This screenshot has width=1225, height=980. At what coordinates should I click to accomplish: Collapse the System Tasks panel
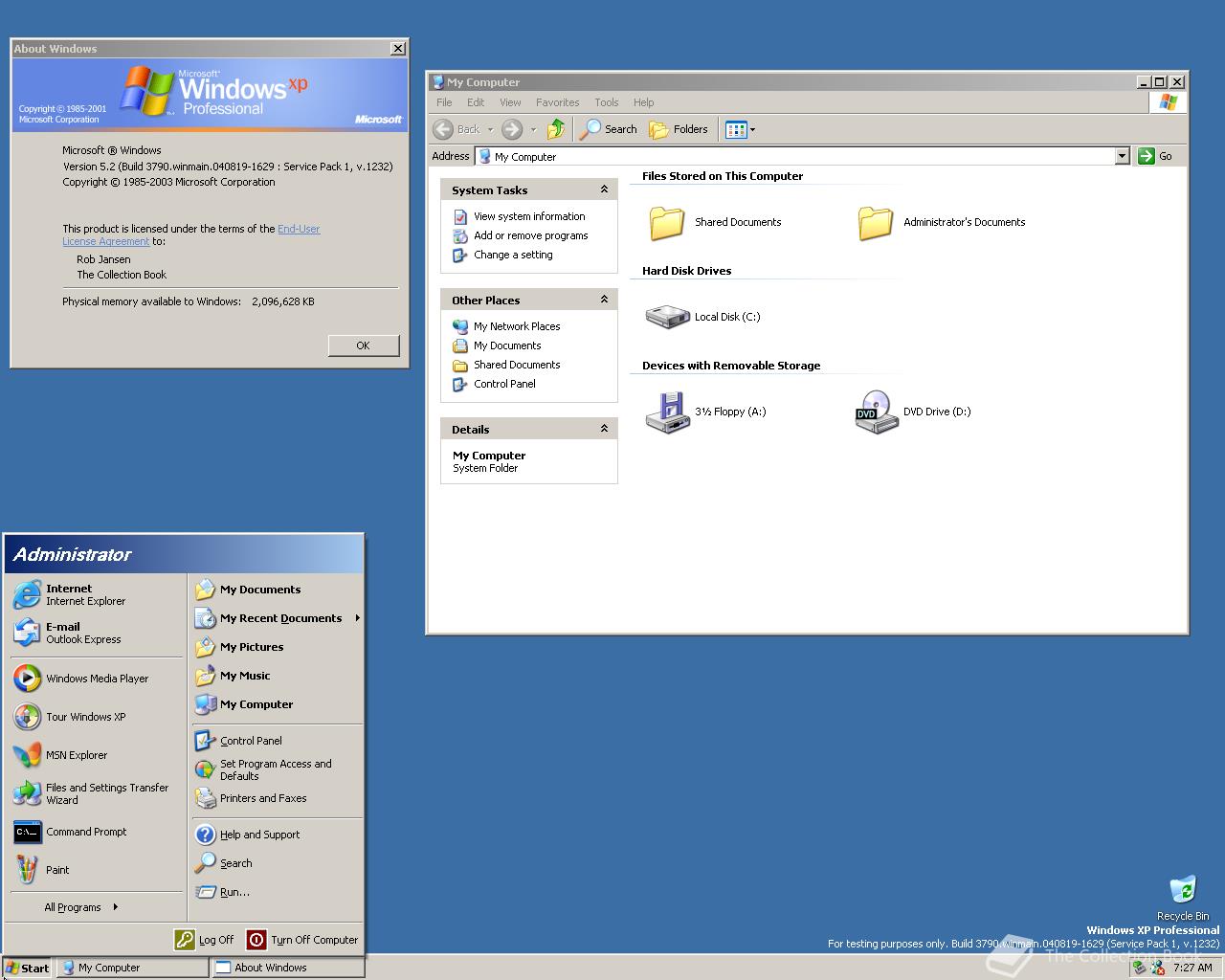click(604, 189)
